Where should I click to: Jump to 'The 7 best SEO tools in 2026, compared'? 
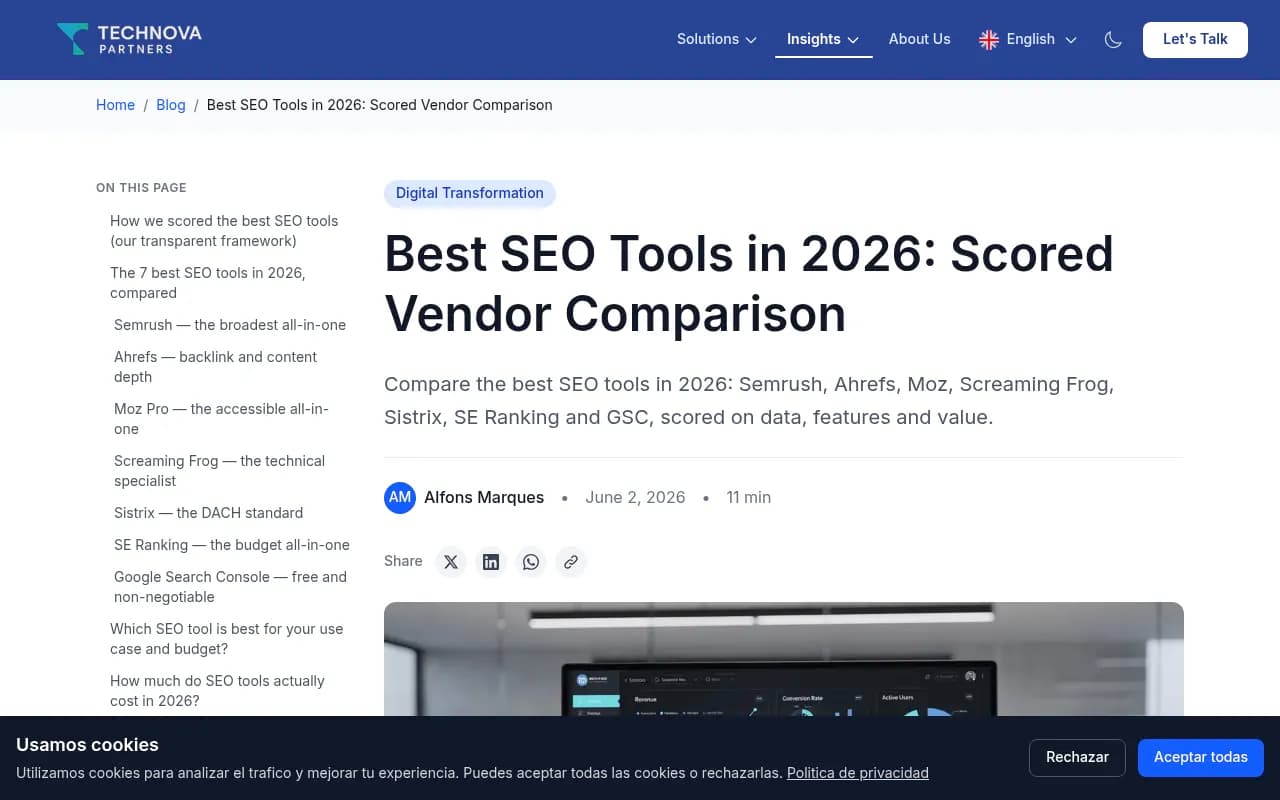(x=208, y=283)
